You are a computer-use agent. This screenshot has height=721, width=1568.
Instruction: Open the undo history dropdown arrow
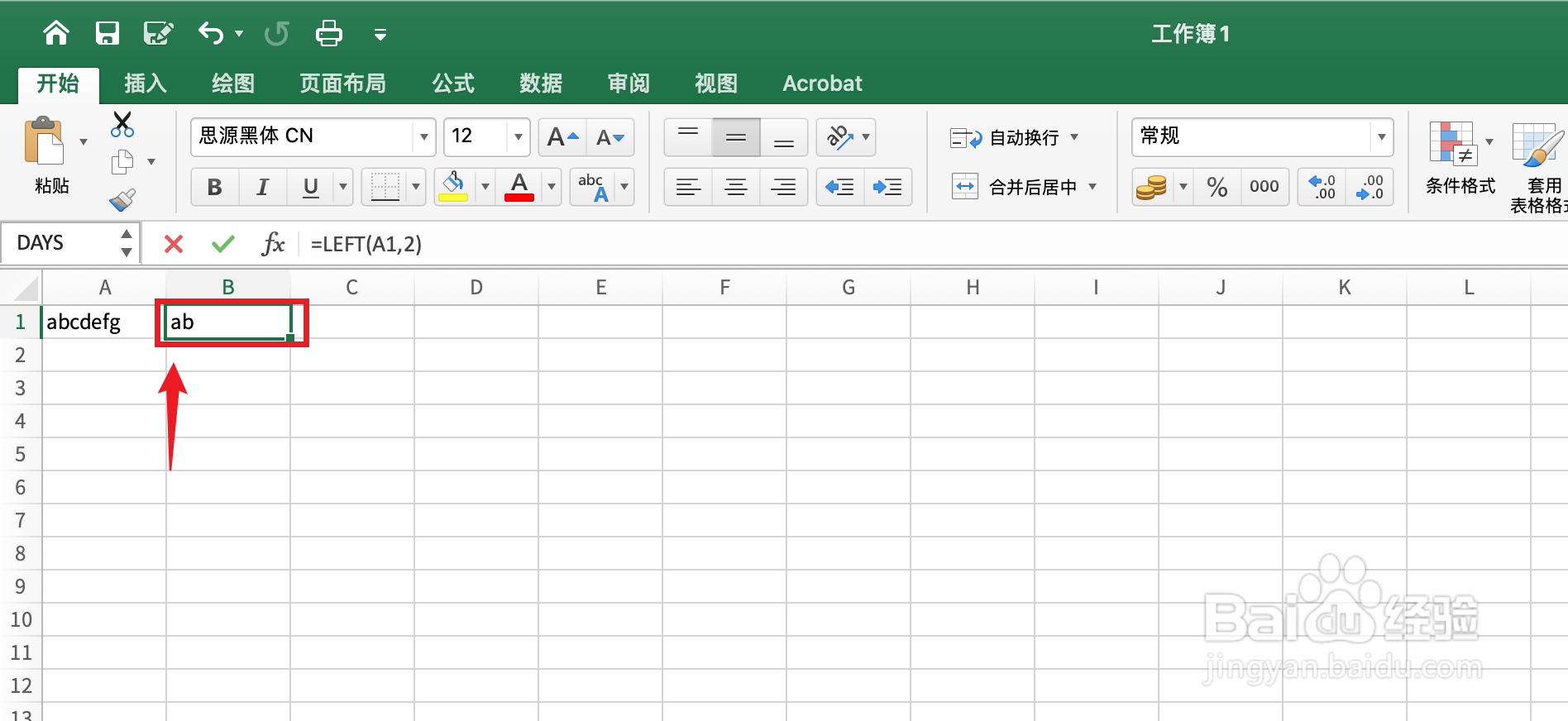[239, 34]
